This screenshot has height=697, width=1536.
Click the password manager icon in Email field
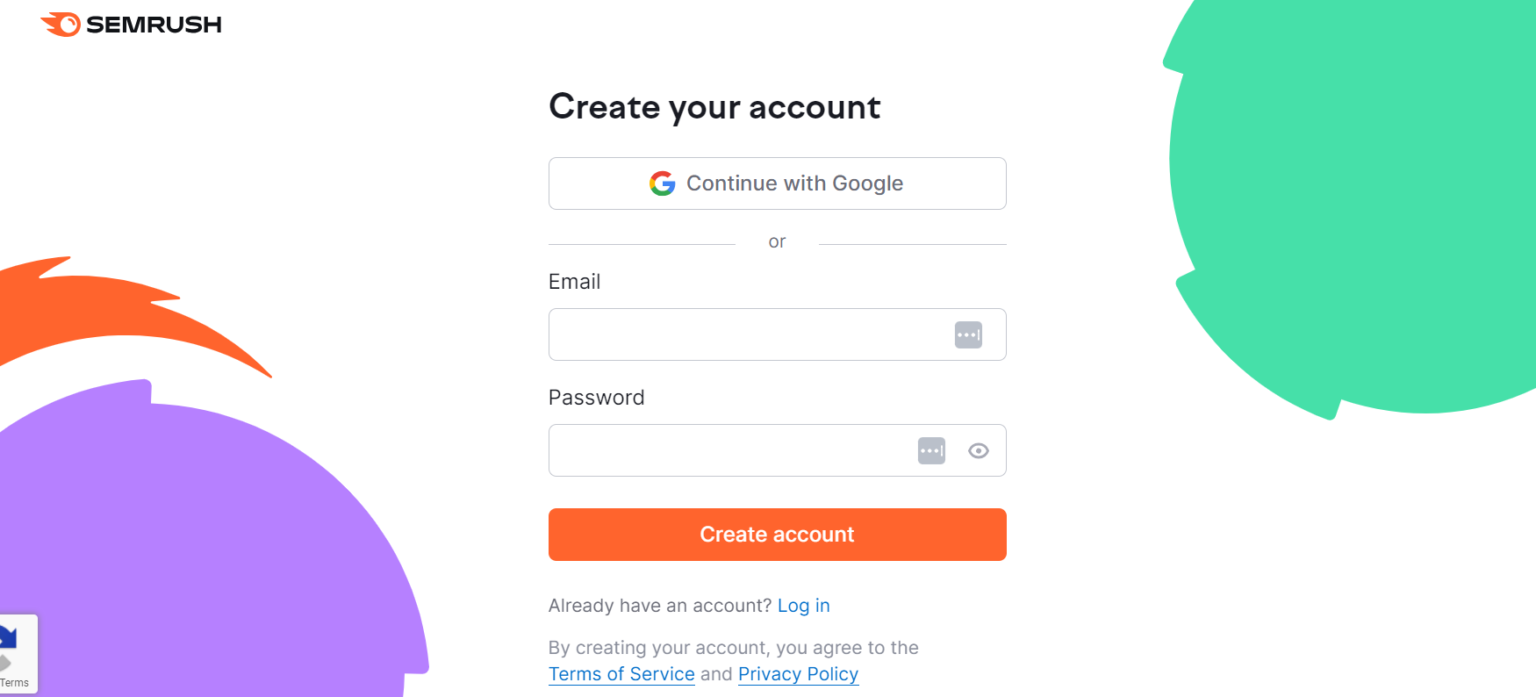967,334
